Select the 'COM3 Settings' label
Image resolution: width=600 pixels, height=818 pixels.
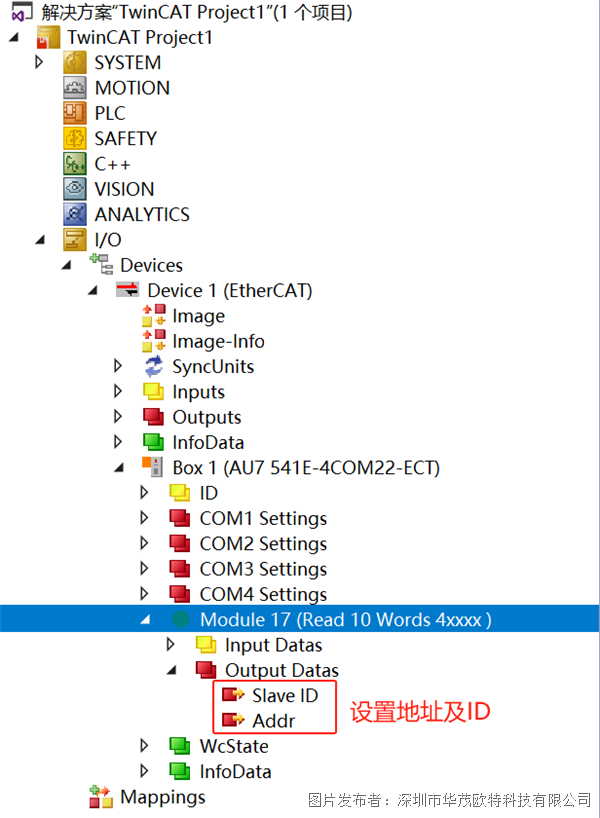point(263,569)
